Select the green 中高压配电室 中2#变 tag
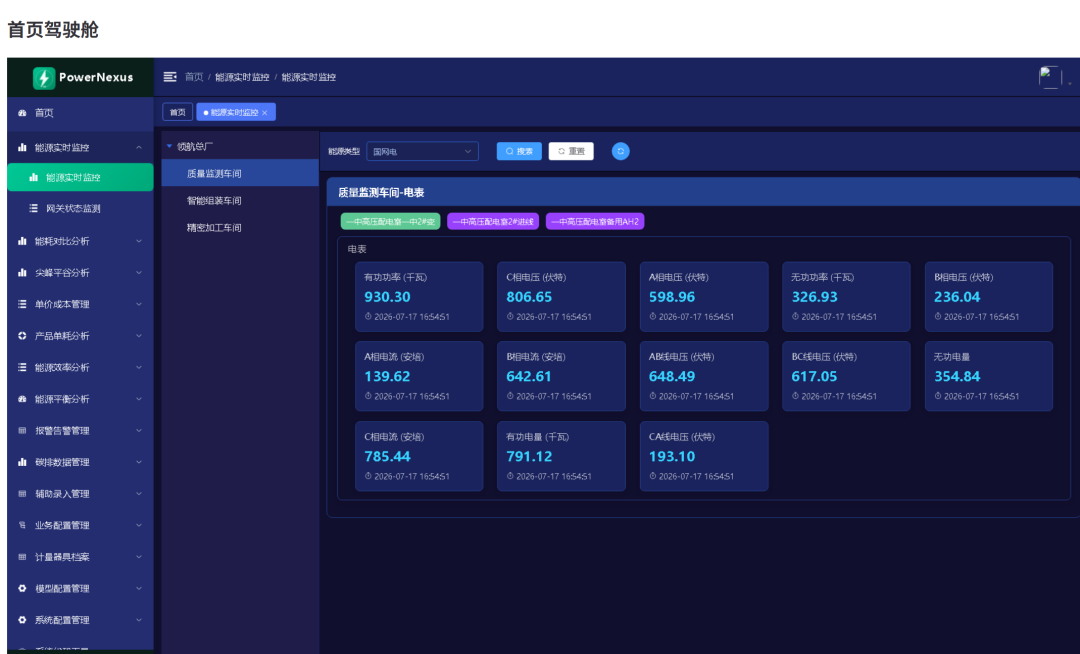The image size is (1080, 654). [391, 222]
